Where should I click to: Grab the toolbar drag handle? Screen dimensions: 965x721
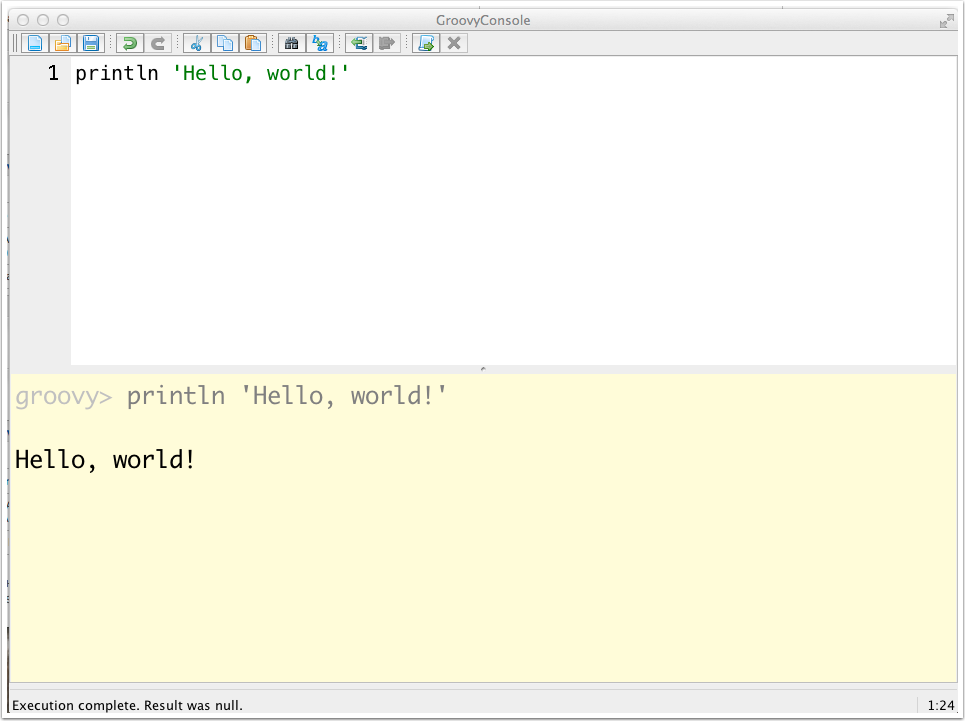[15, 43]
